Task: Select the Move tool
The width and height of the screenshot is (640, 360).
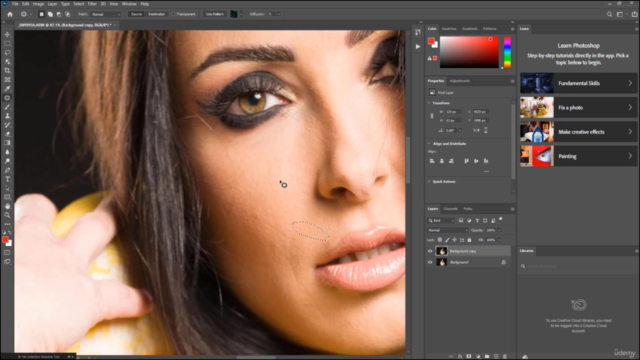Action: click(7, 35)
